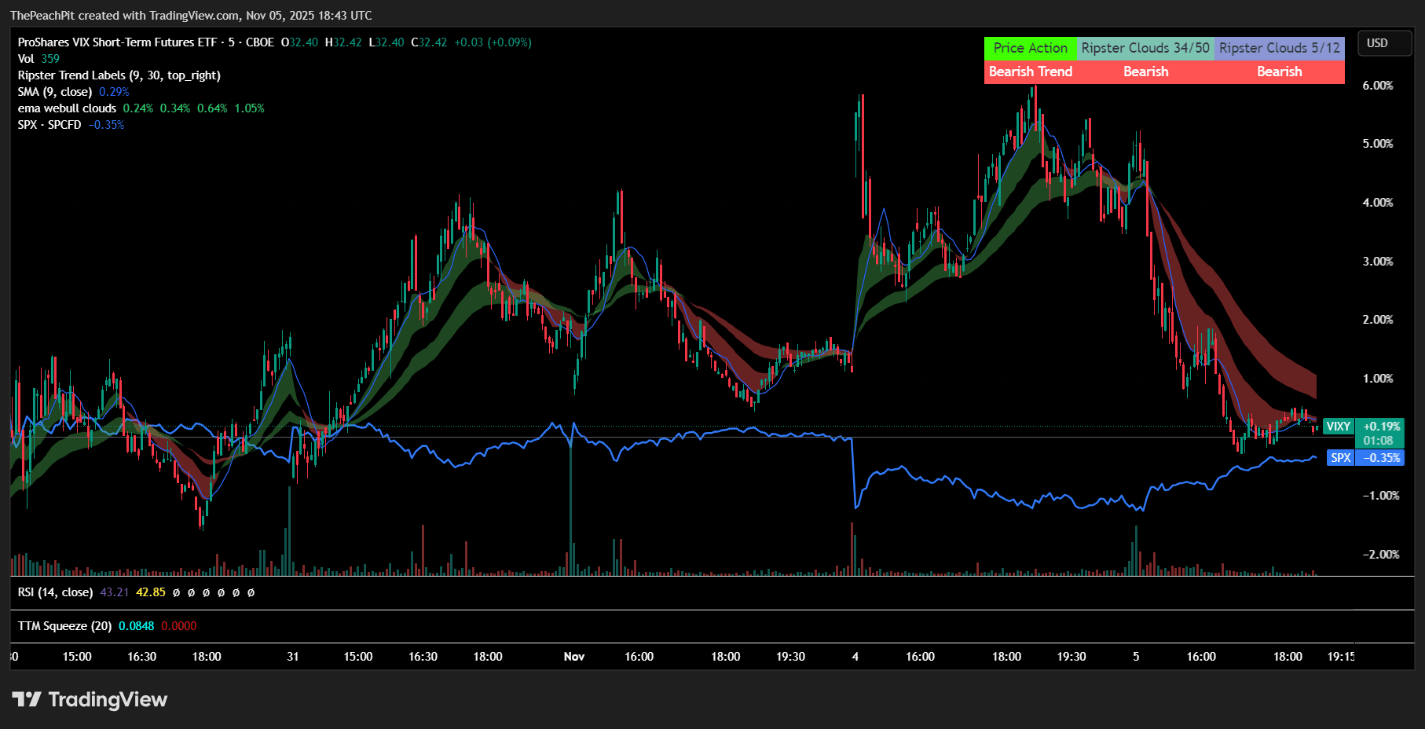Viewport: 1425px width, 729px height.
Task: Click the blue SPX price label
Action: [x=1340, y=457]
